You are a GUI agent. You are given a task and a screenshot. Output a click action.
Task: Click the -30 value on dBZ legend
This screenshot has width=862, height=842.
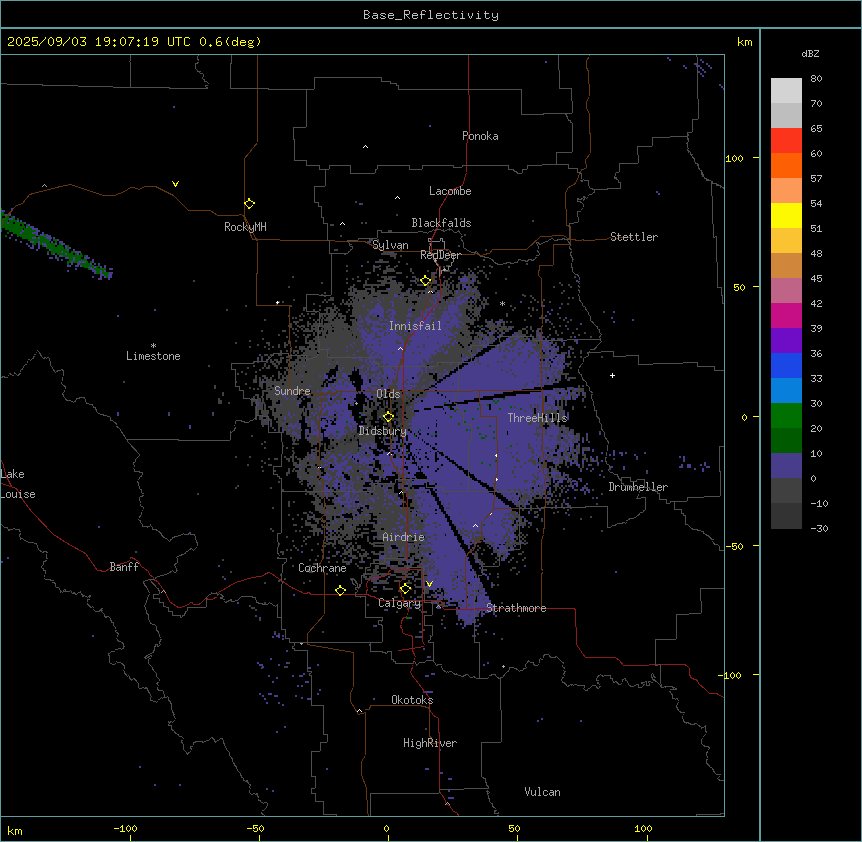coord(819,528)
